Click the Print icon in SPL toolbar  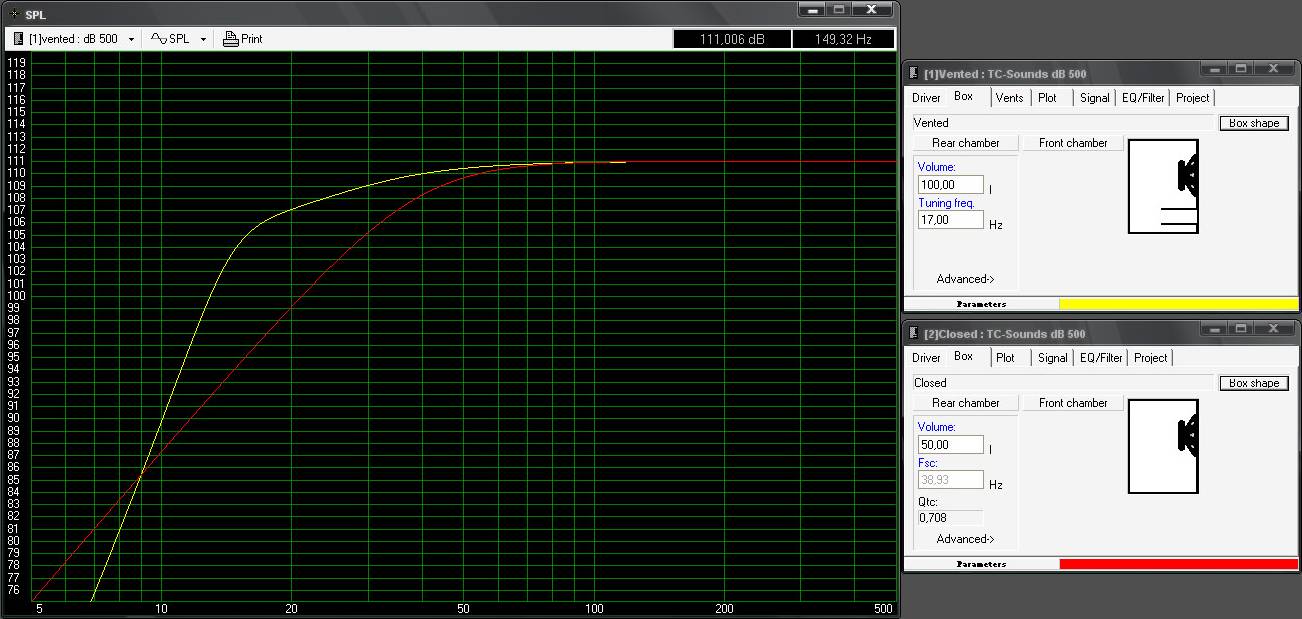pyautogui.click(x=231, y=39)
